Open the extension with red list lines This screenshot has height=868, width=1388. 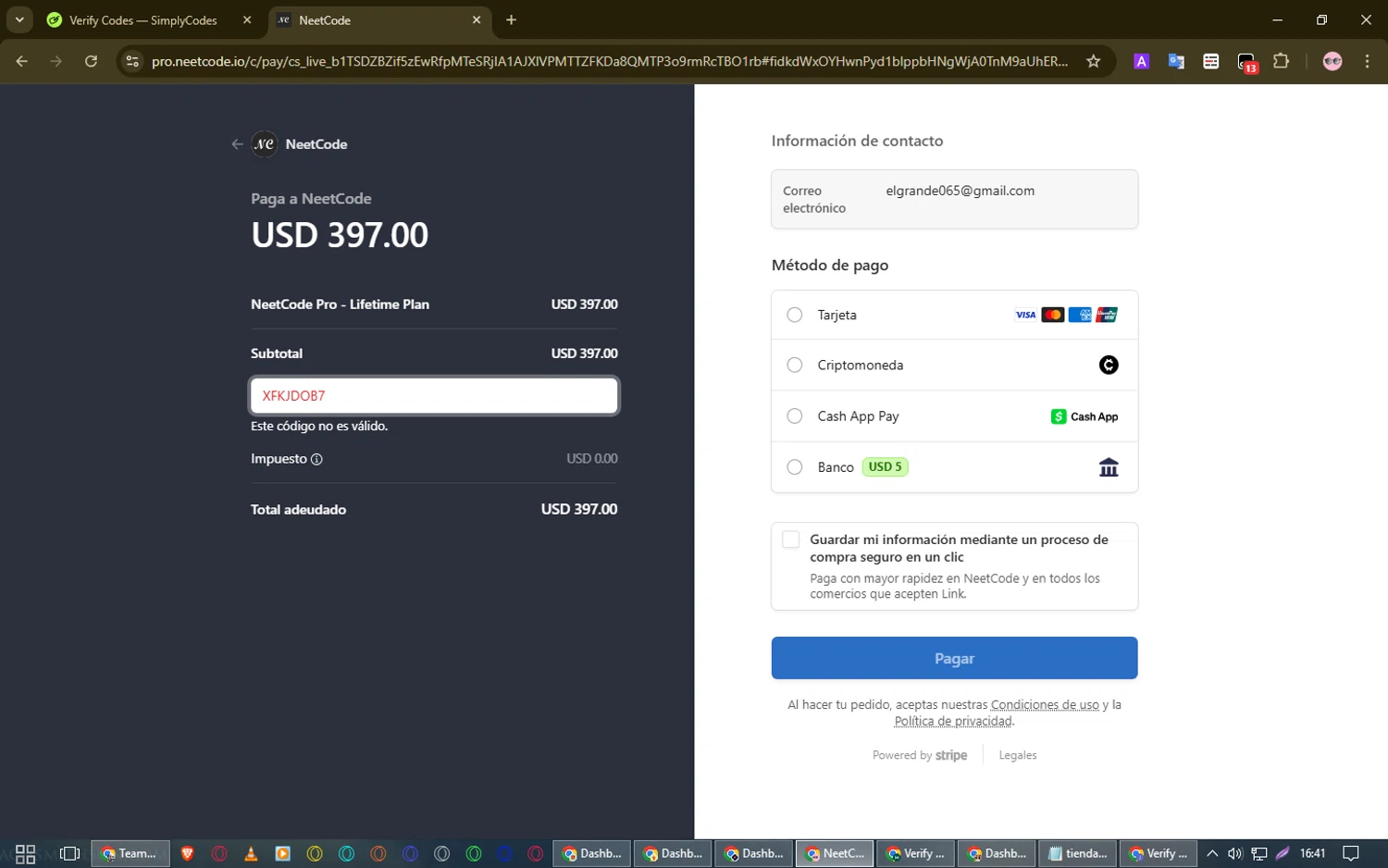[x=1210, y=61]
